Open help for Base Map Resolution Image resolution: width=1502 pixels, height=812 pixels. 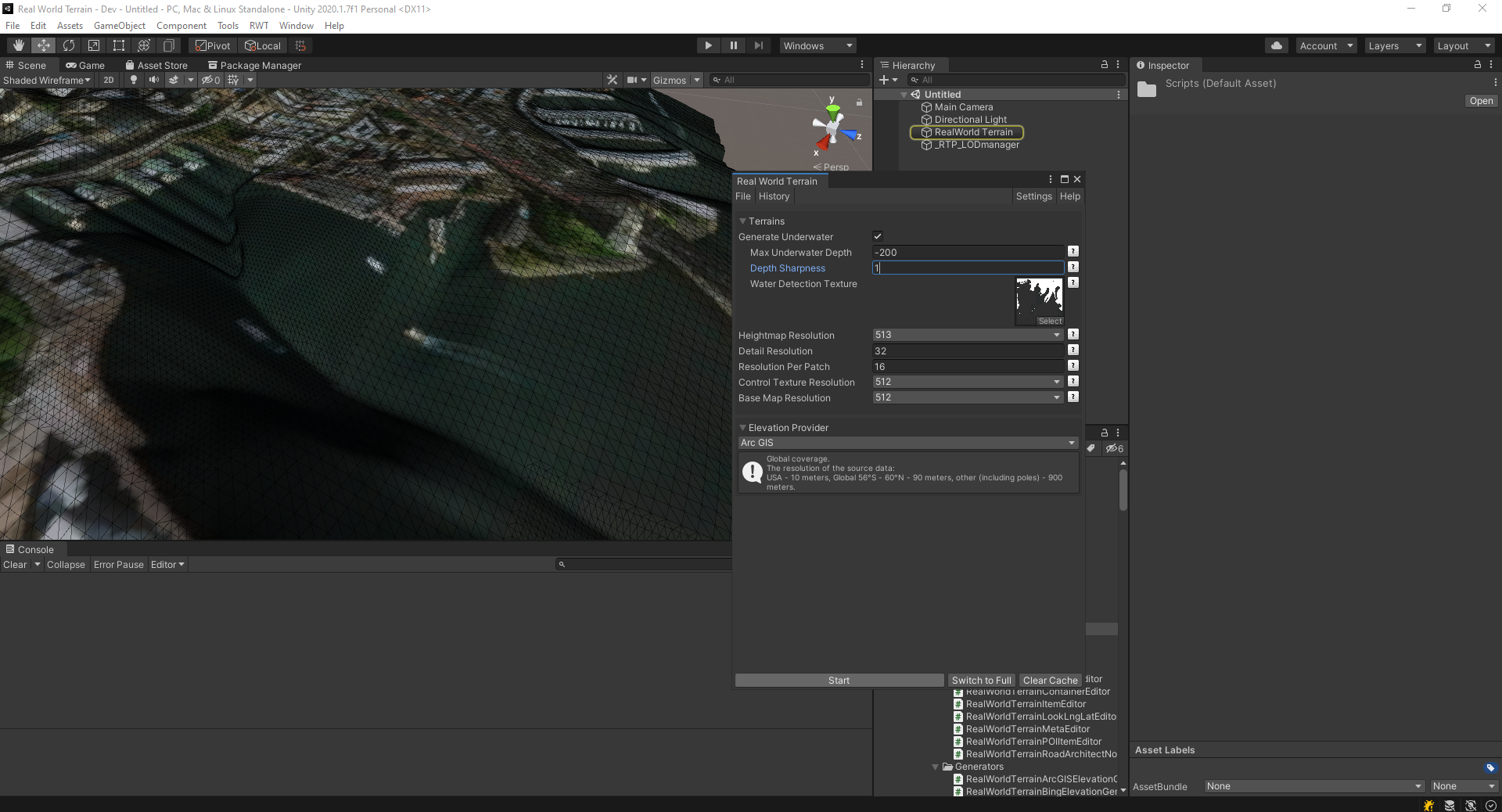click(1073, 397)
